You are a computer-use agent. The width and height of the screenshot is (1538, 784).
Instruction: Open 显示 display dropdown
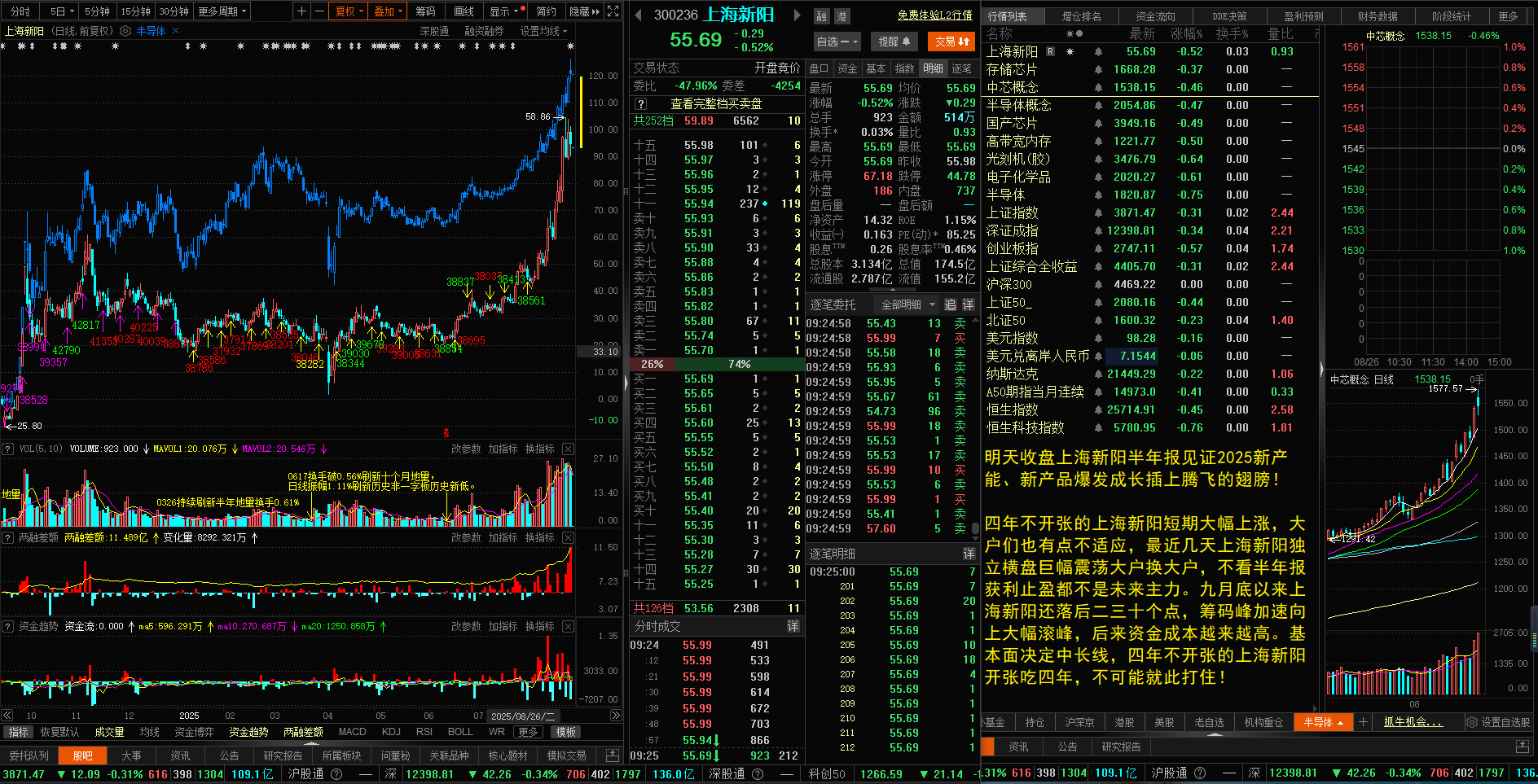coord(503,11)
